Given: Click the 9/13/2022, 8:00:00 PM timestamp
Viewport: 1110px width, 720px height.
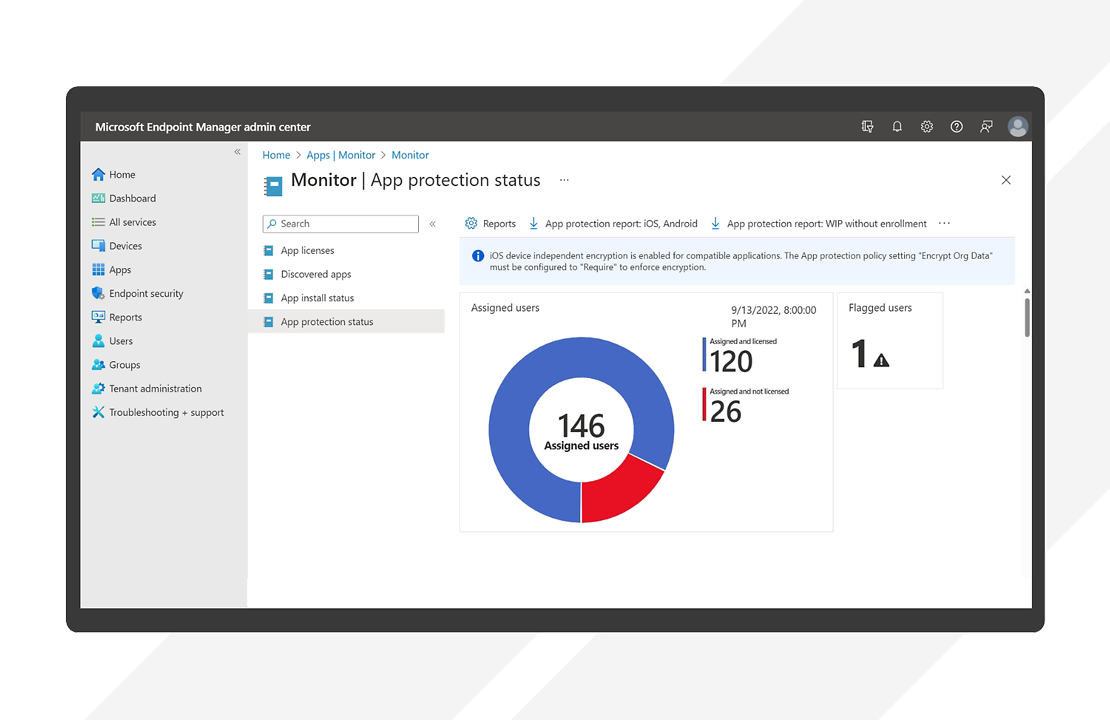Looking at the screenshot, I should coord(774,316).
